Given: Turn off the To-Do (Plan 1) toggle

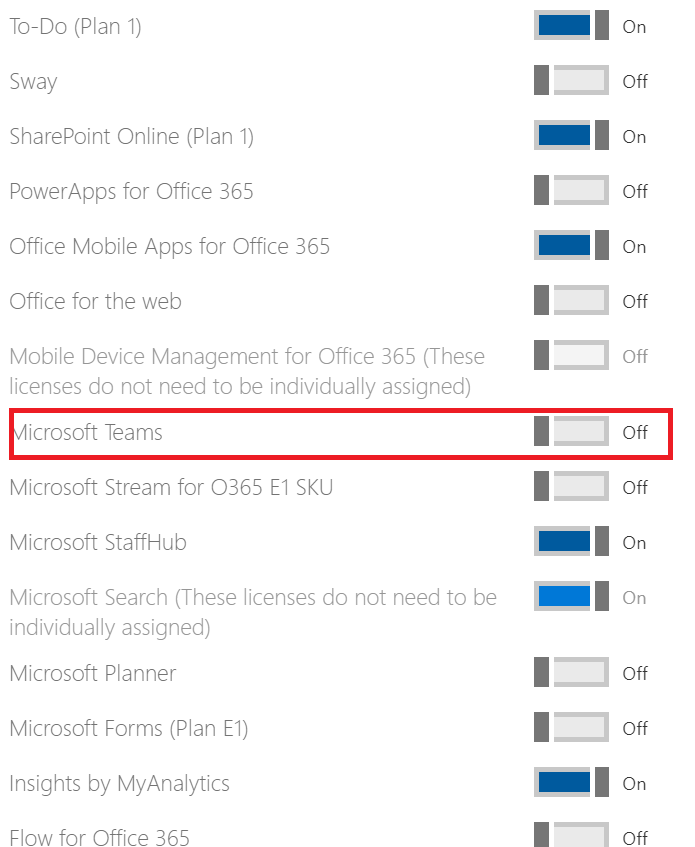Looking at the screenshot, I should click(571, 25).
